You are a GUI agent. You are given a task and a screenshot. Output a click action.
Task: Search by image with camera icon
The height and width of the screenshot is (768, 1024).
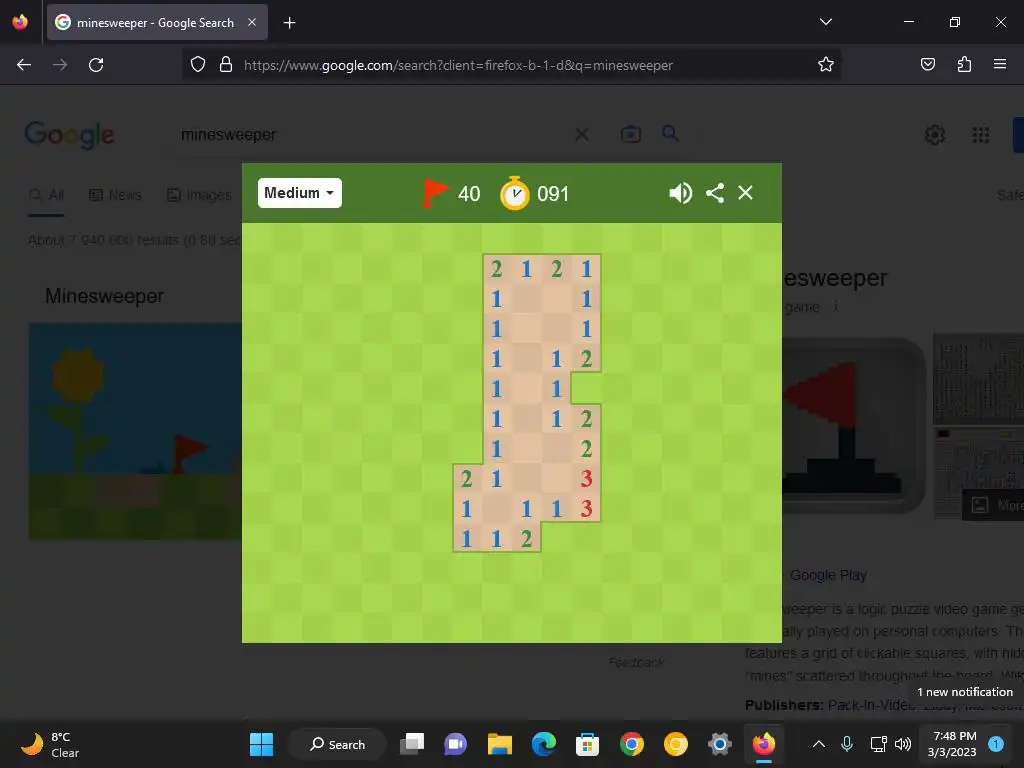[630, 135]
